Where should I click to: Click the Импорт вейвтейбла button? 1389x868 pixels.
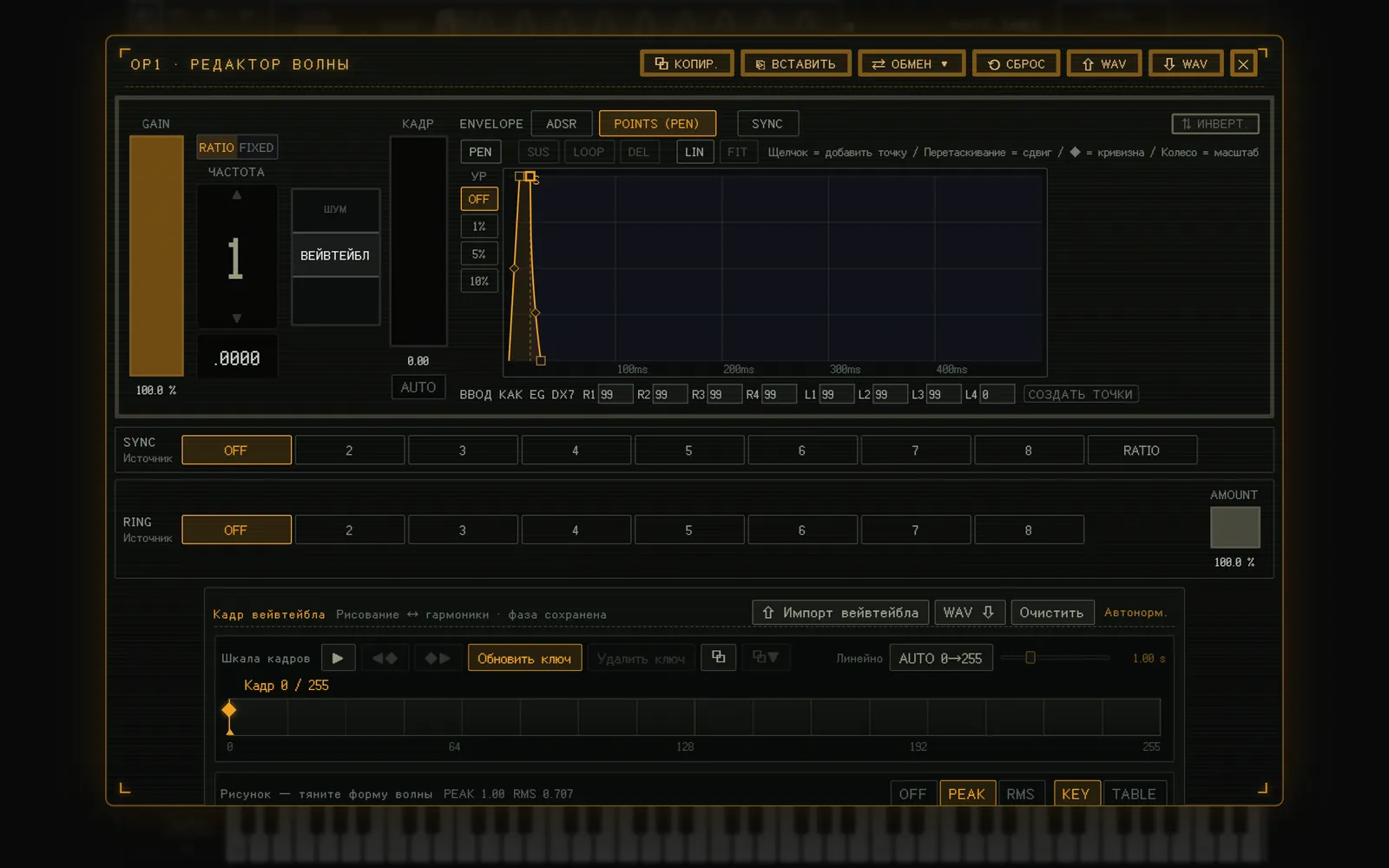click(x=840, y=613)
